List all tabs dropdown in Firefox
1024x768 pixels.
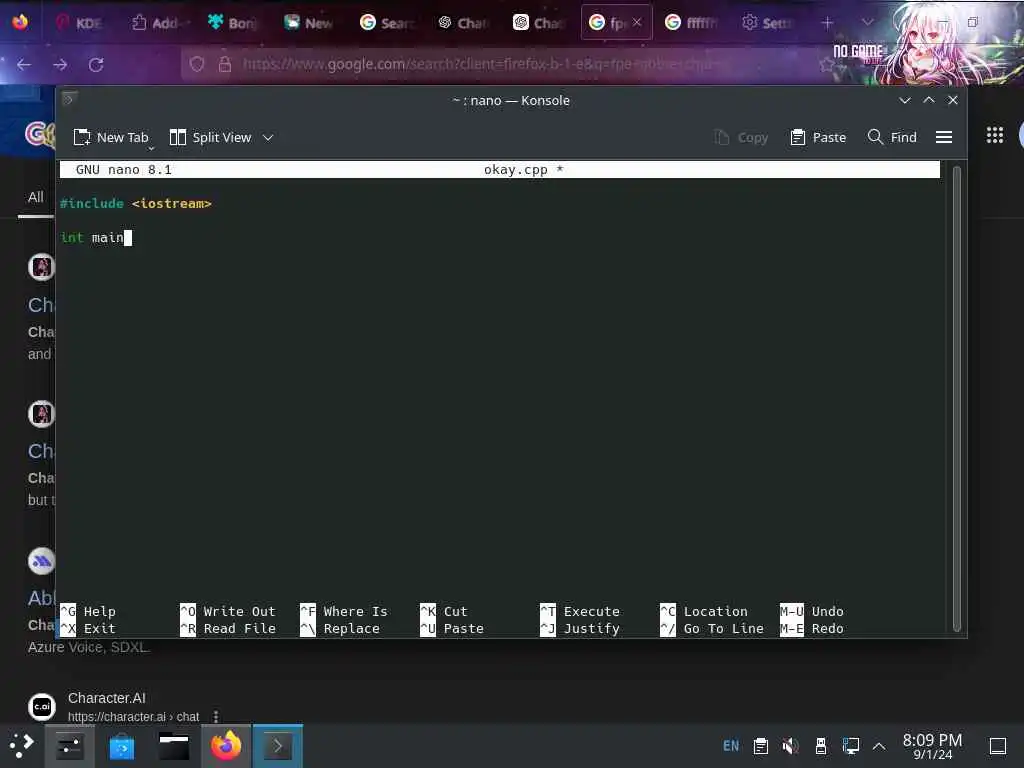[x=867, y=22]
